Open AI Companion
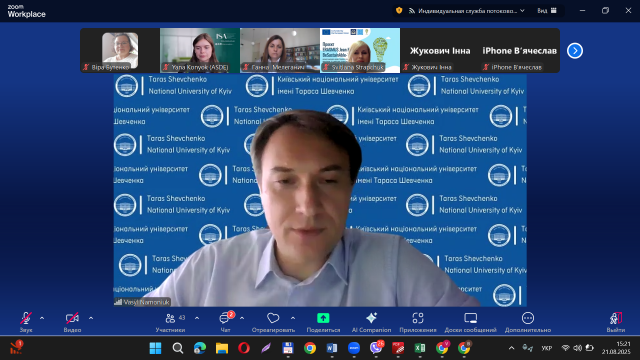Screen dimensions: 640x360 371,322
